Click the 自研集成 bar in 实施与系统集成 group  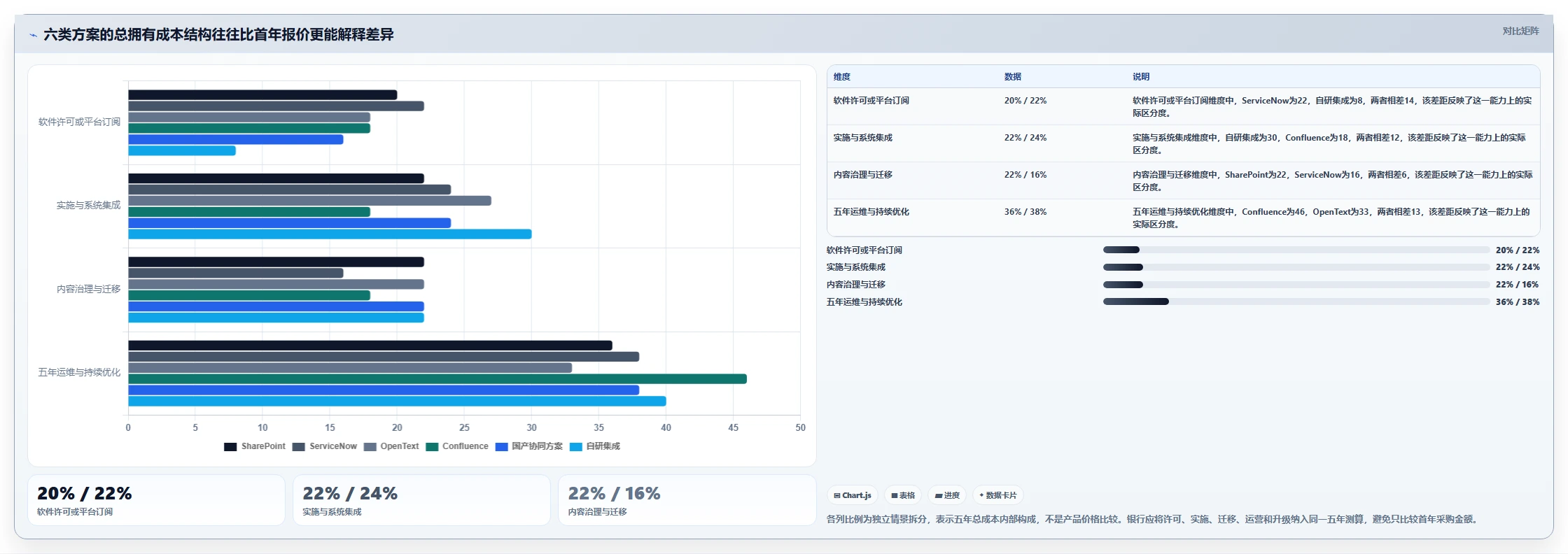click(x=330, y=234)
